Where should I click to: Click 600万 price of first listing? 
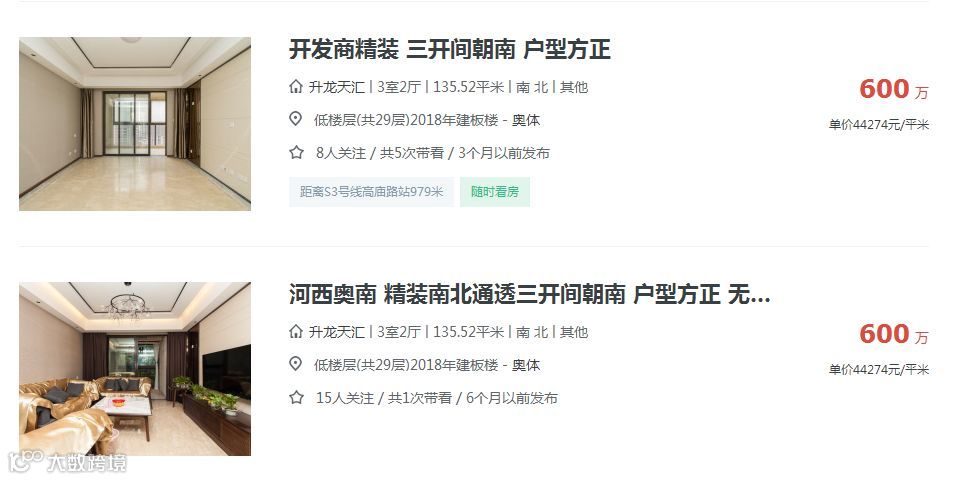[x=894, y=89]
